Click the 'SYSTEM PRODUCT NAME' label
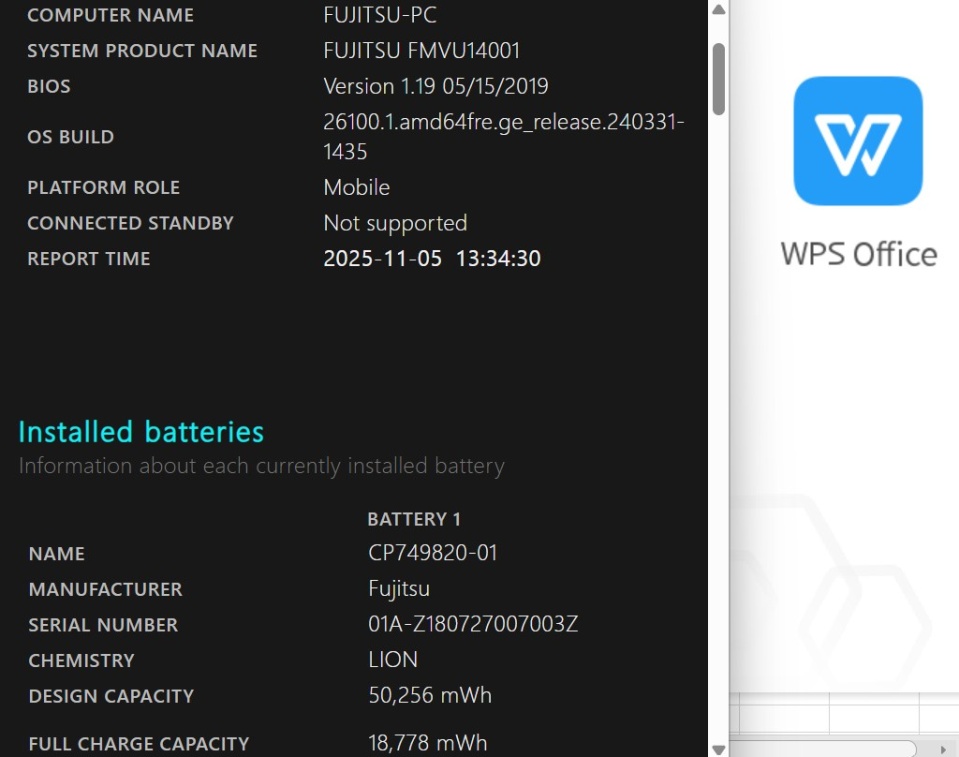The image size is (959, 757). point(143,51)
